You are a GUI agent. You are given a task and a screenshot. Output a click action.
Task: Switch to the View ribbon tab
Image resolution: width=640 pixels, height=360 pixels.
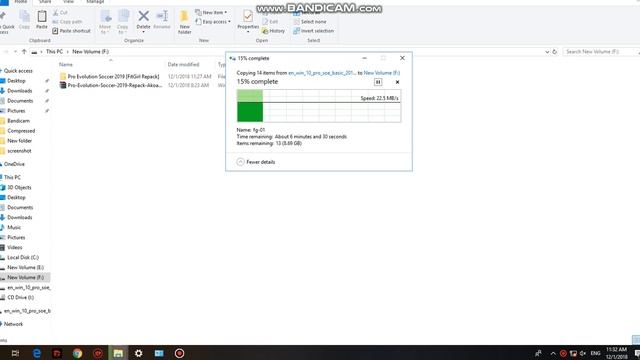pos(68,2)
